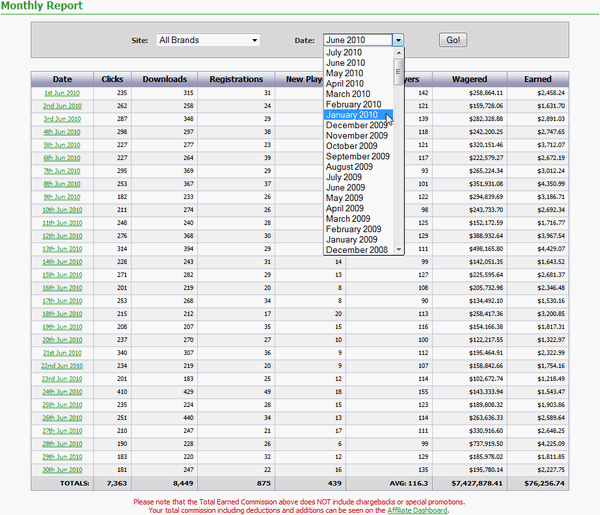Follow the Affiliate Dashboard link

click(417, 510)
